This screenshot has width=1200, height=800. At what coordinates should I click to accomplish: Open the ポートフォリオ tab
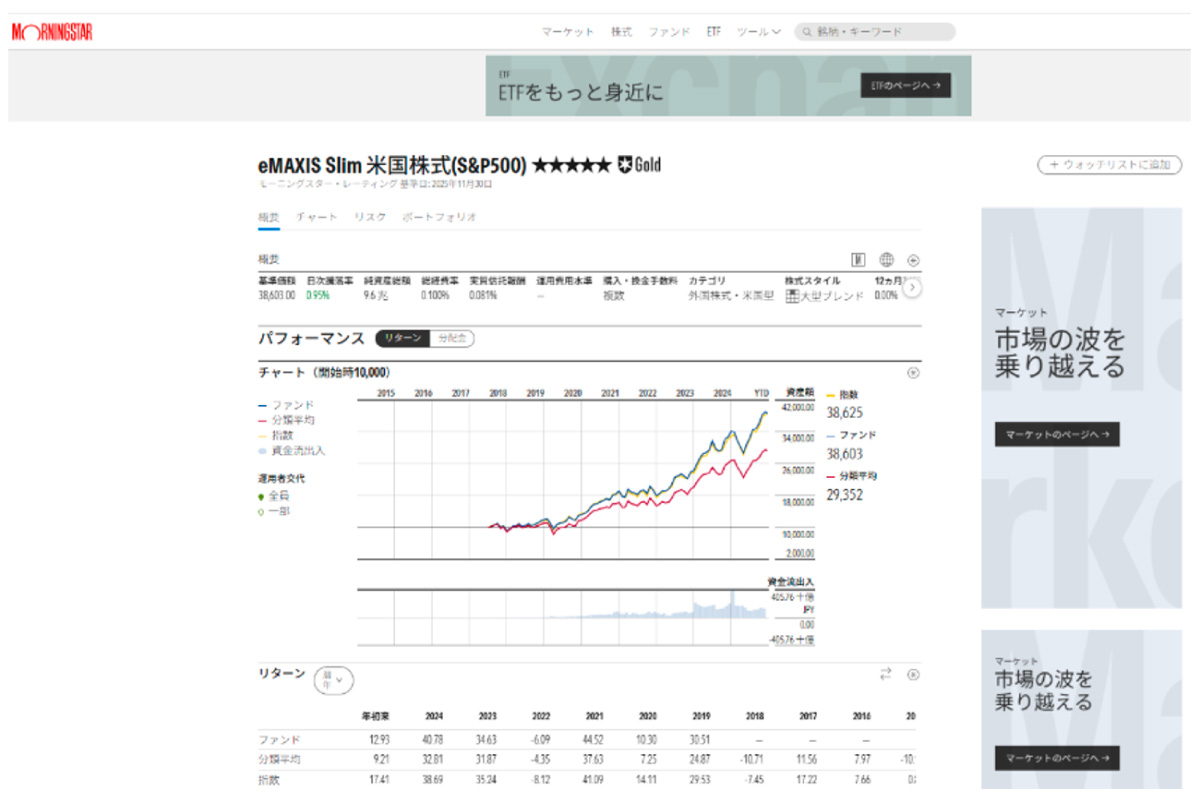coord(439,217)
